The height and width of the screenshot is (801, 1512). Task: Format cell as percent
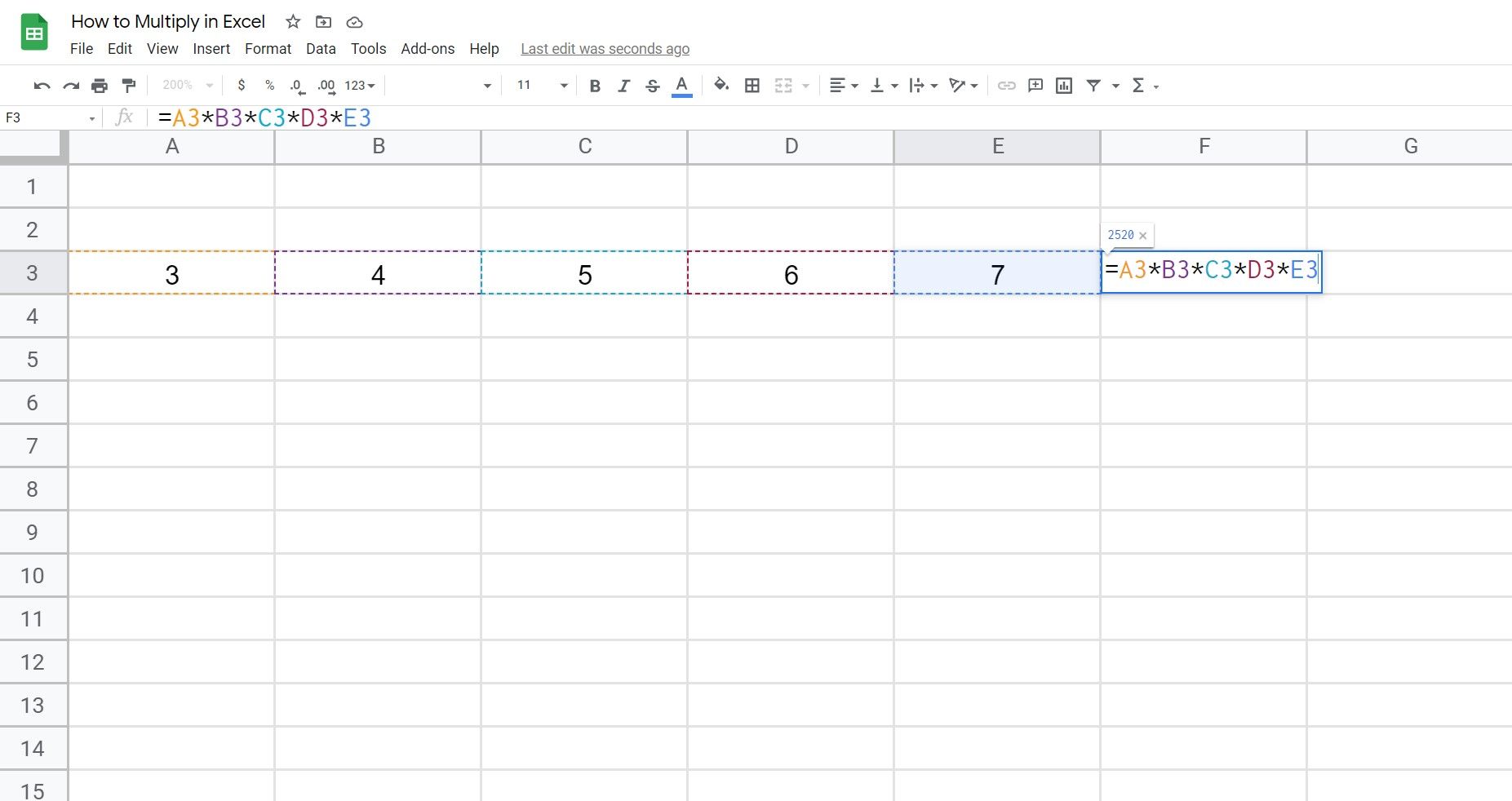(269, 86)
